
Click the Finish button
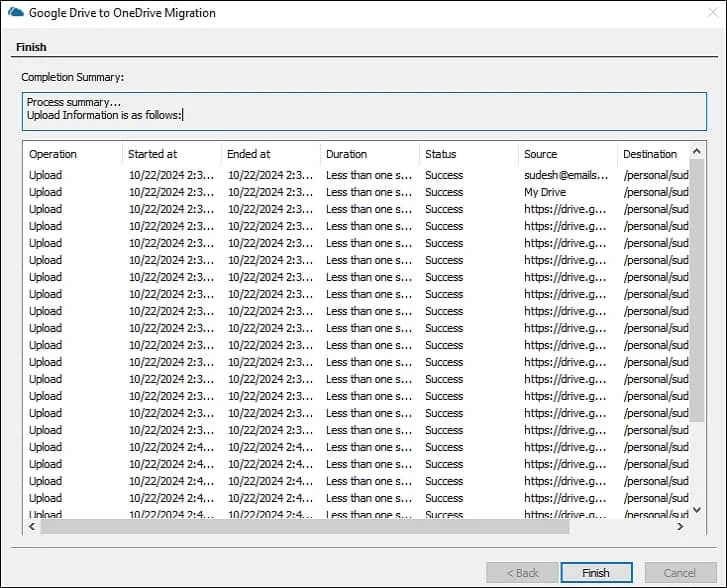pyautogui.click(x=596, y=573)
